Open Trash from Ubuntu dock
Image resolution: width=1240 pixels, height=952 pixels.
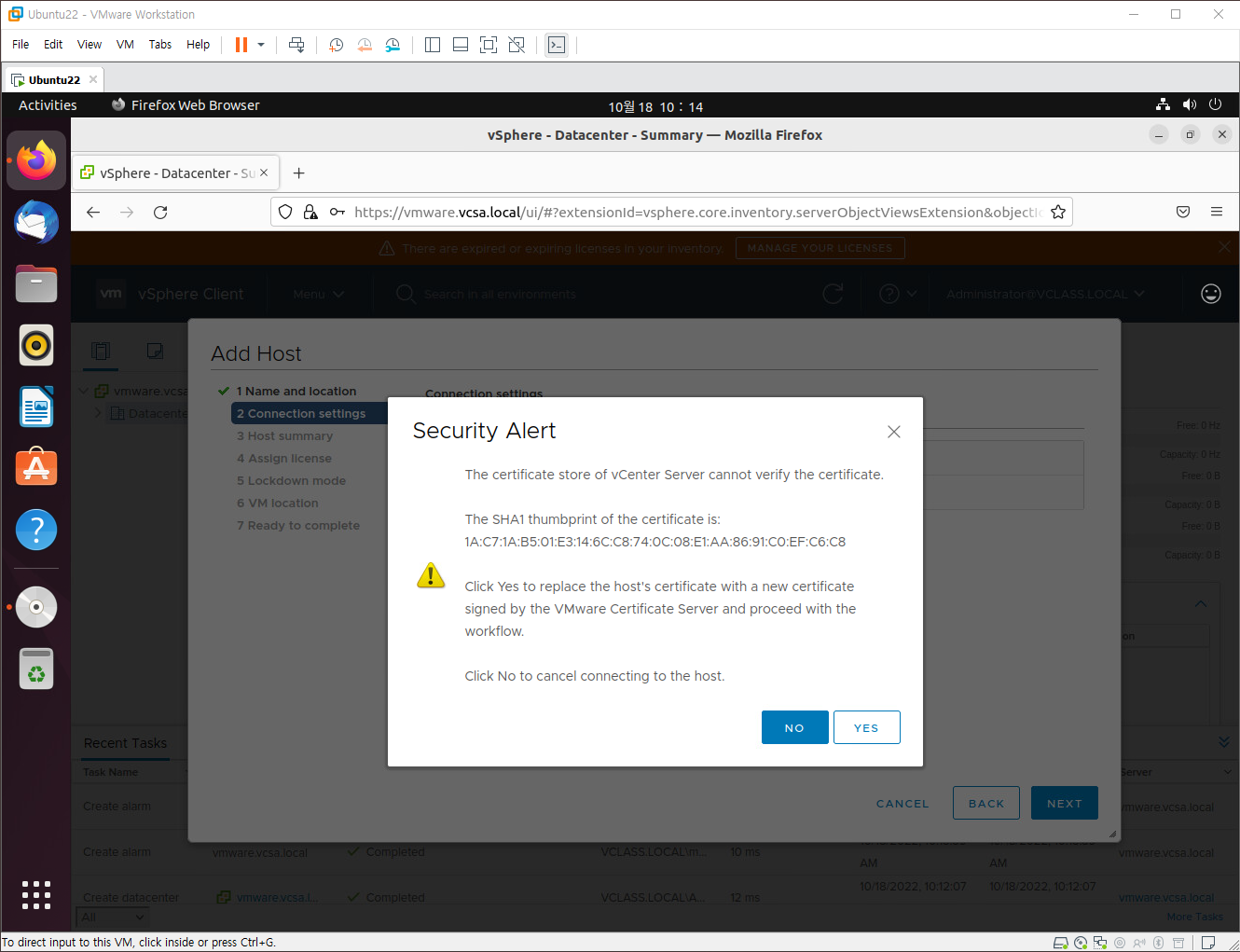point(36,669)
